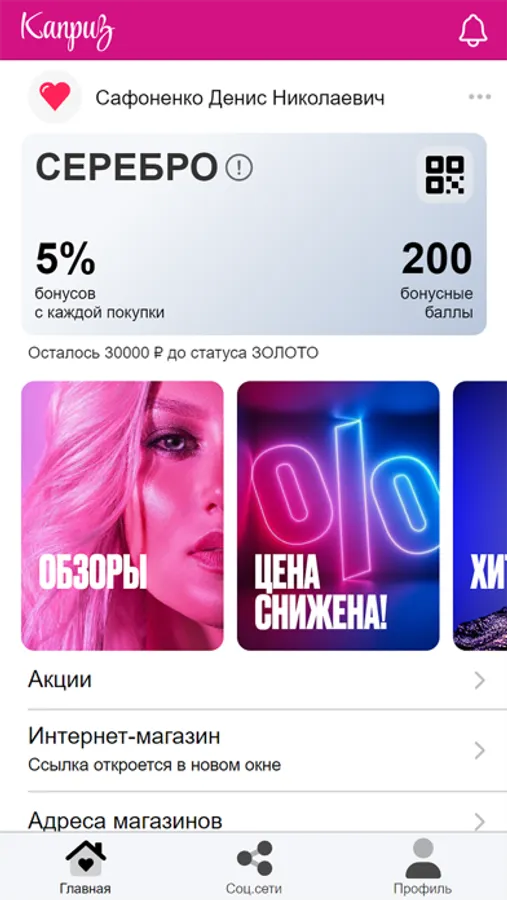Screen dimensions: 507x900
Task: Tap the info icon next to СЕРЕБРО
Action: click(x=239, y=168)
